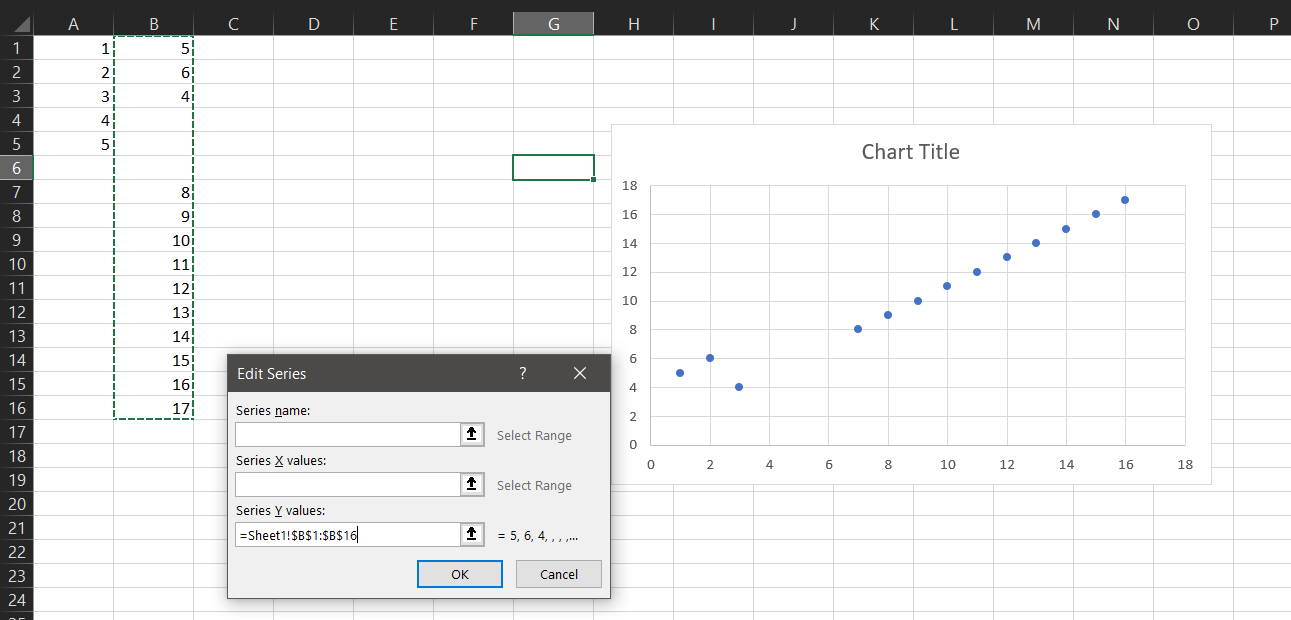This screenshot has width=1291, height=620.
Task: Select cell A1 containing value 1
Action: pyautogui.click(x=73, y=47)
